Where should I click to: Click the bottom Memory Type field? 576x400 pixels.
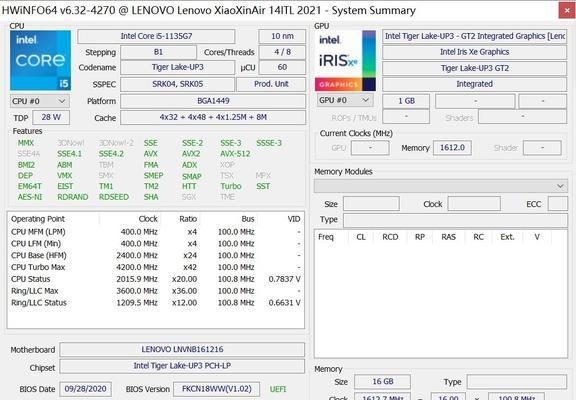[x=516, y=382]
